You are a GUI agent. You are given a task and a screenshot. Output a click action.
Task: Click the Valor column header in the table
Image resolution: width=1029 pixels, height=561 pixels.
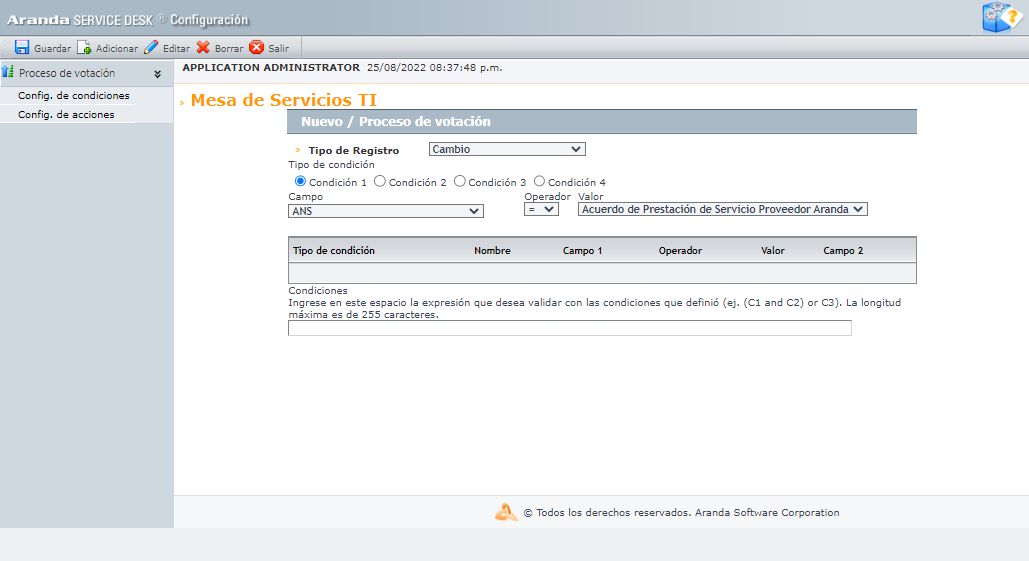[x=772, y=251]
